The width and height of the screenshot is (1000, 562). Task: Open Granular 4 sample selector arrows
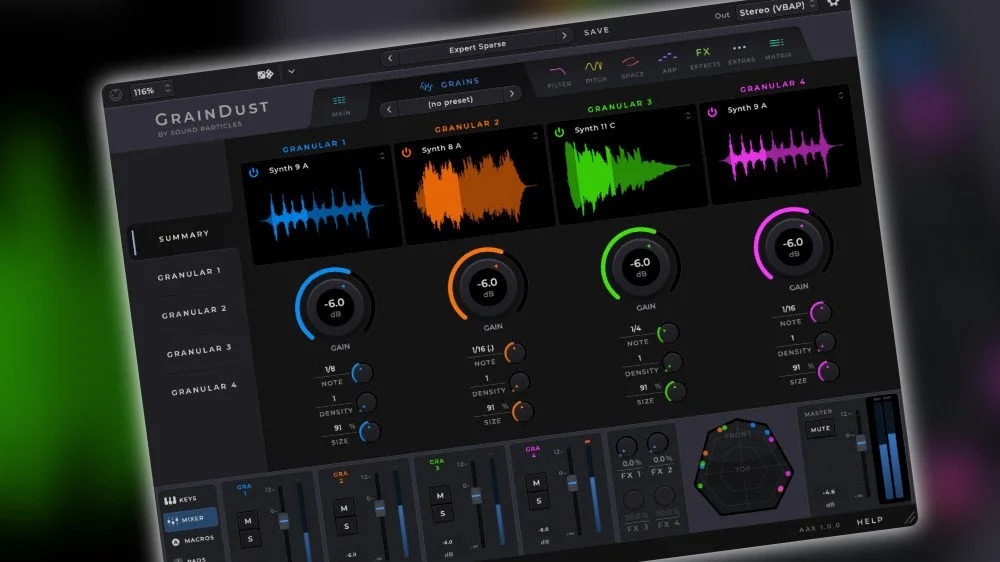[x=841, y=96]
